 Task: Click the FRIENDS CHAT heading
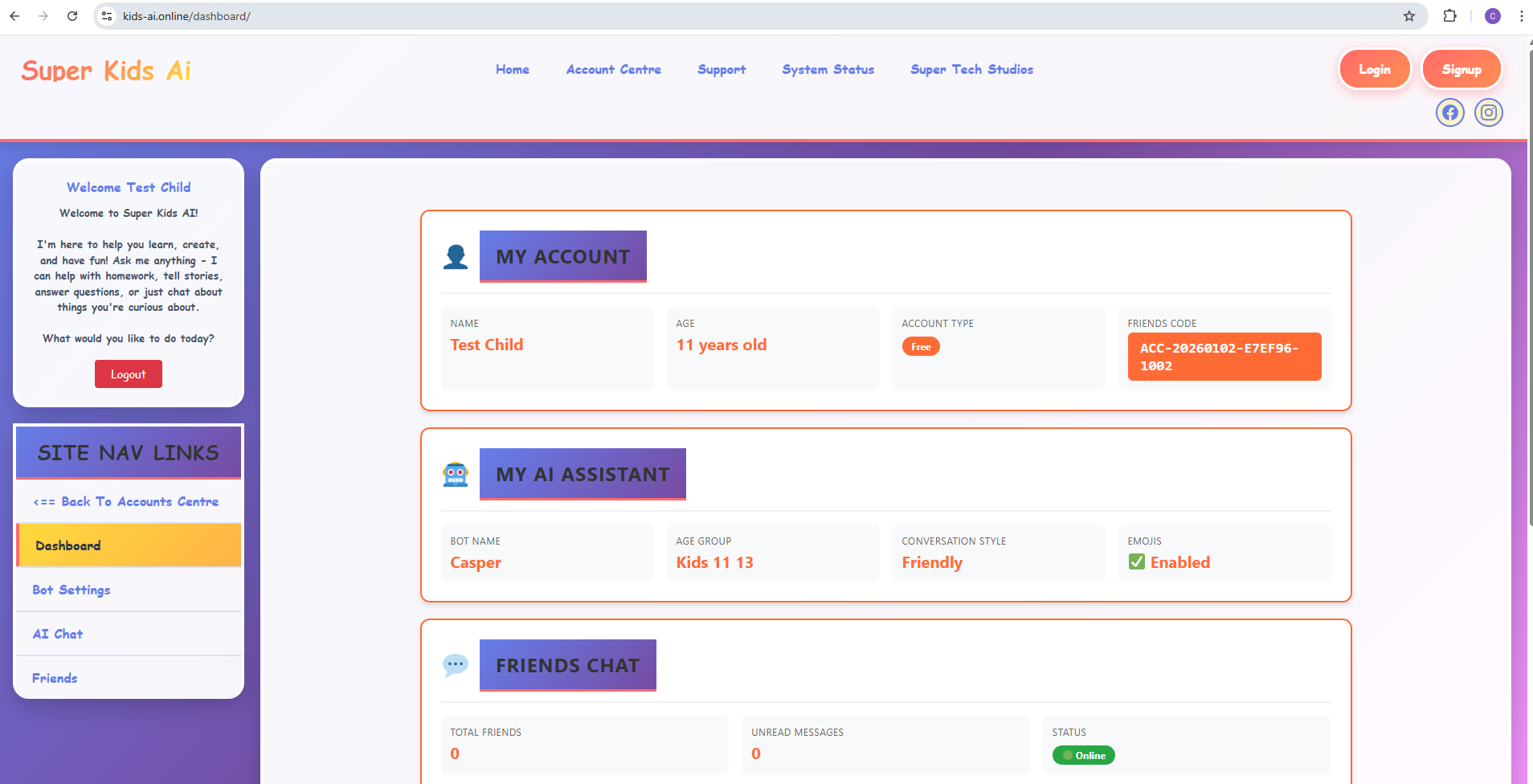(568, 666)
